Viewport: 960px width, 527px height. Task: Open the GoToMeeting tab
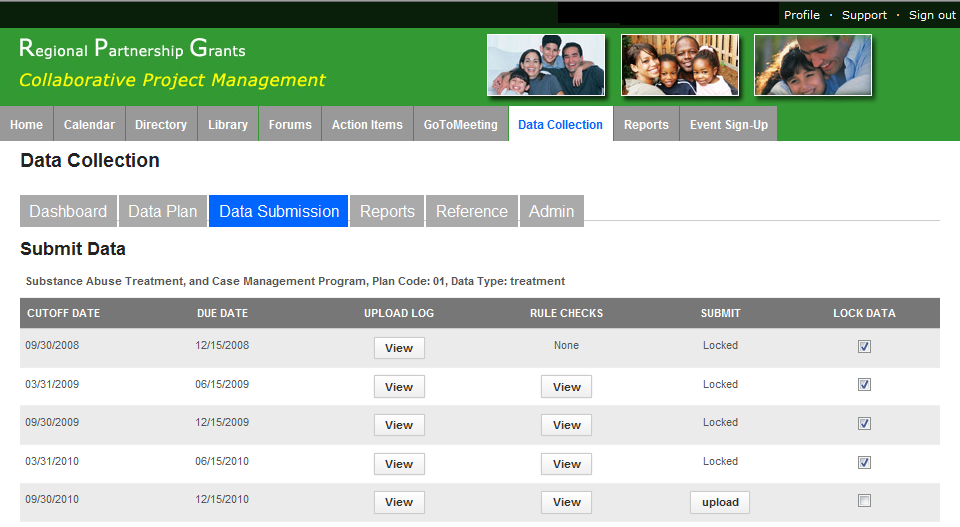(x=461, y=124)
